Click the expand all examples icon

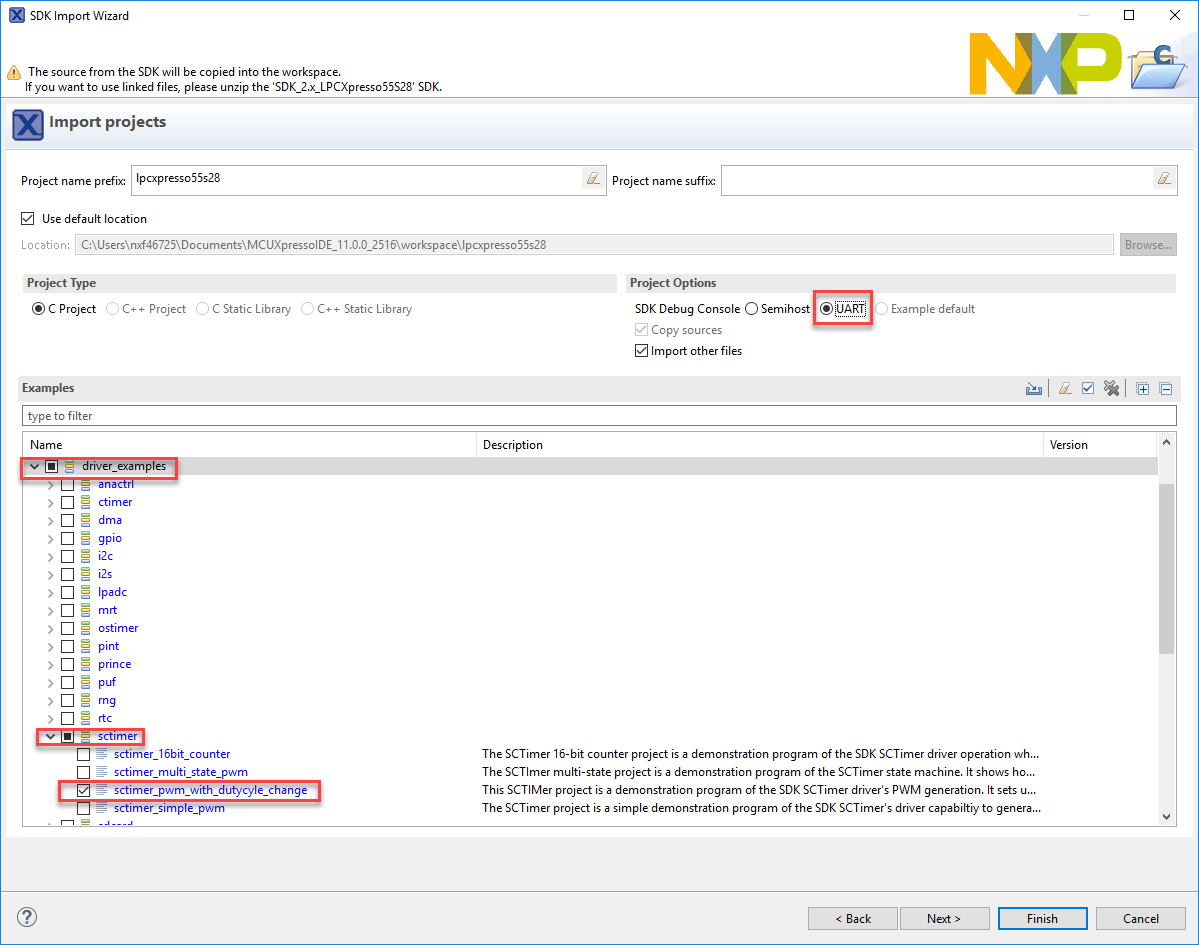click(1143, 389)
